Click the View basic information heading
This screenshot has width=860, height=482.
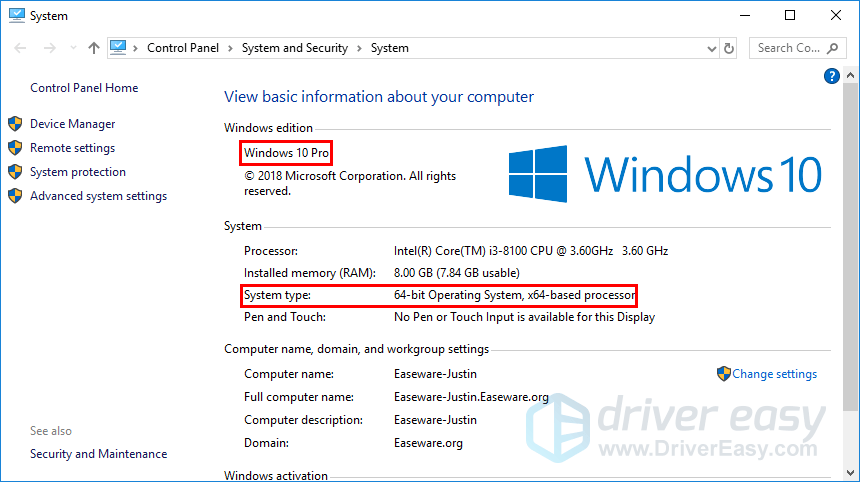pyautogui.click(x=379, y=97)
